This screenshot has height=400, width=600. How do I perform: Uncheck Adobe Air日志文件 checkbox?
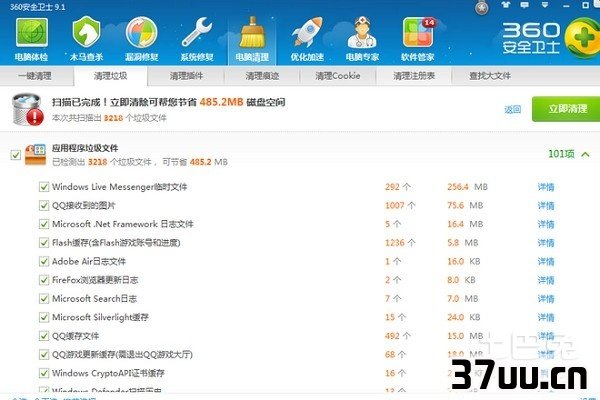(x=44, y=261)
